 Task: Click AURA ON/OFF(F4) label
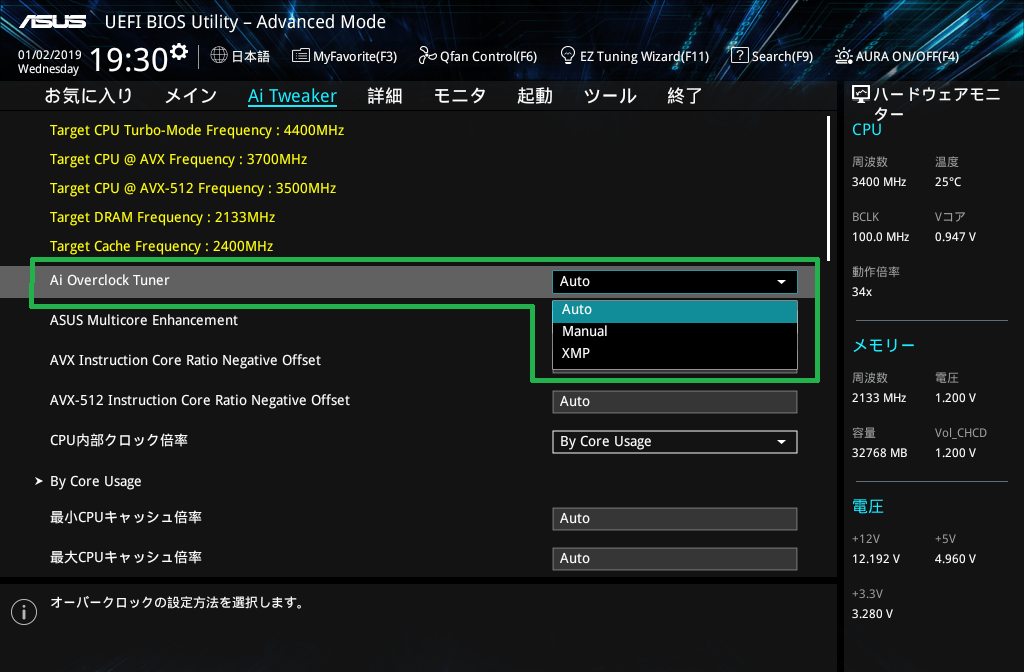[907, 57]
